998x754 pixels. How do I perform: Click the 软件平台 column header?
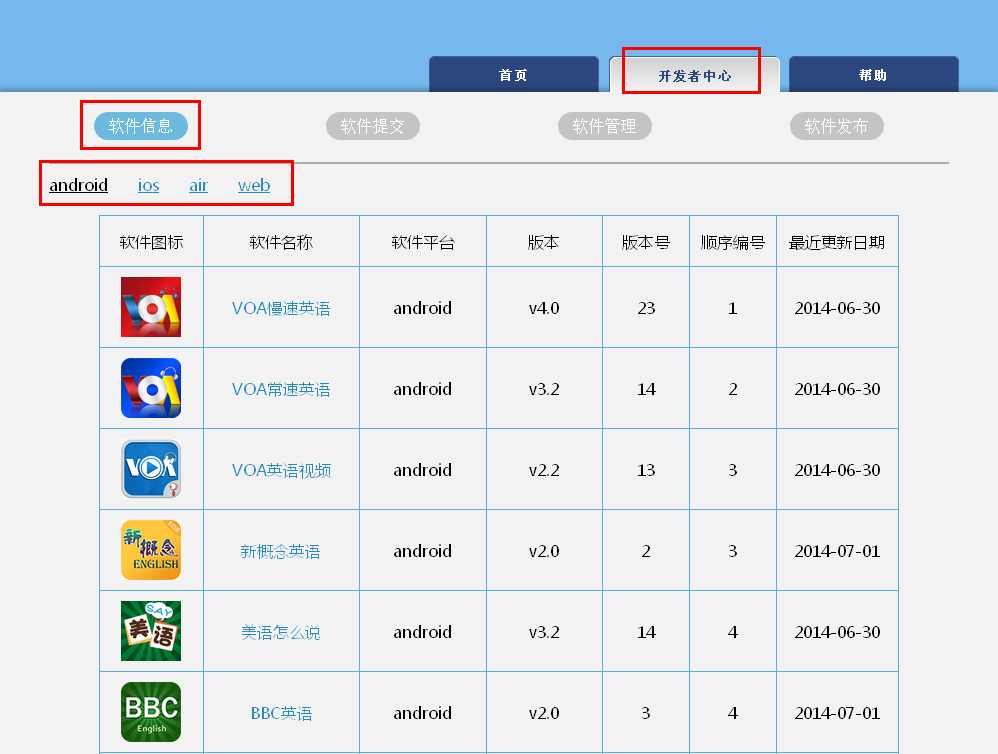point(423,242)
